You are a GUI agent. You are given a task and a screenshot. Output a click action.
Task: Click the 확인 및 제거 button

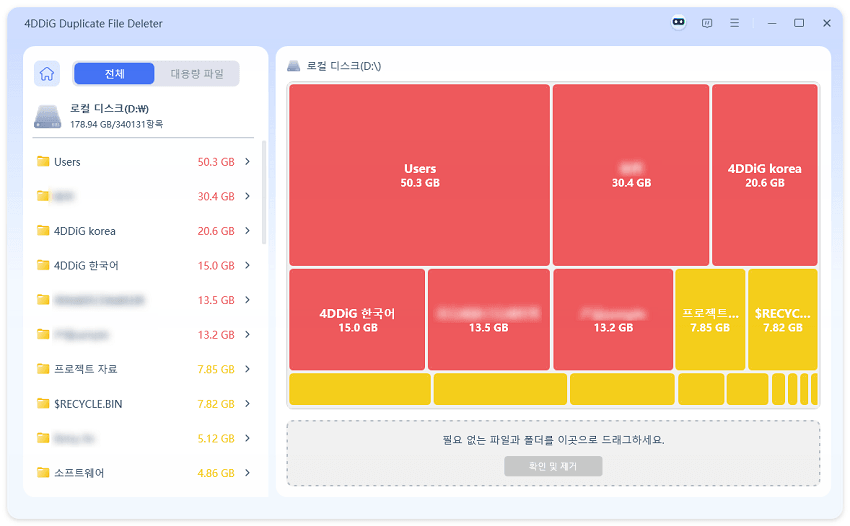coord(553,466)
